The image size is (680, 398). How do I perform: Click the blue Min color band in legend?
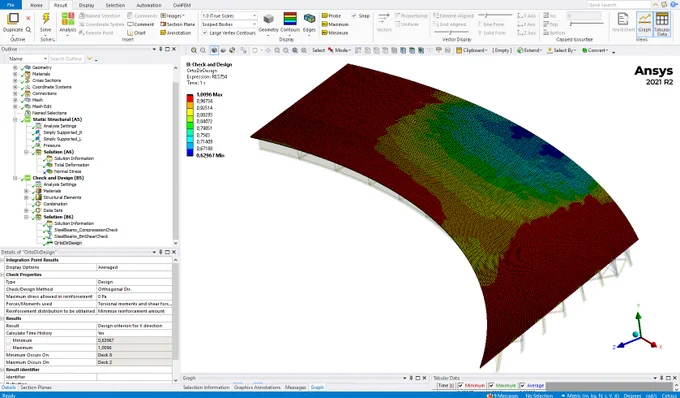190,152
